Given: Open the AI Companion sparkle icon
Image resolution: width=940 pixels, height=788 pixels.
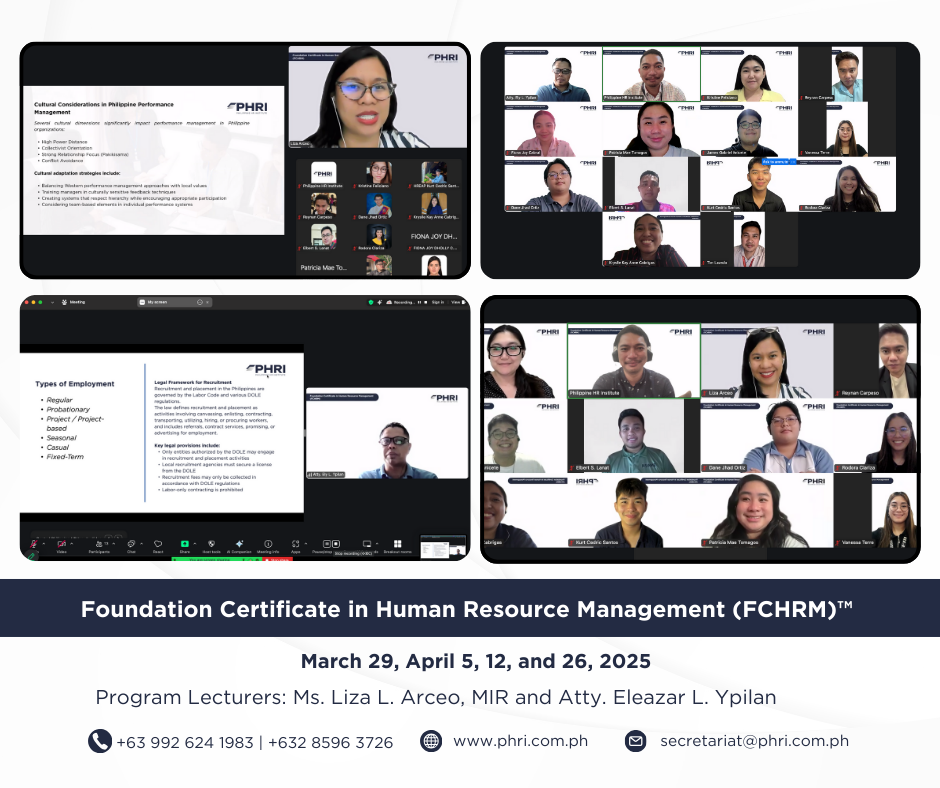Looking at the screenshot, I should 239,544.
